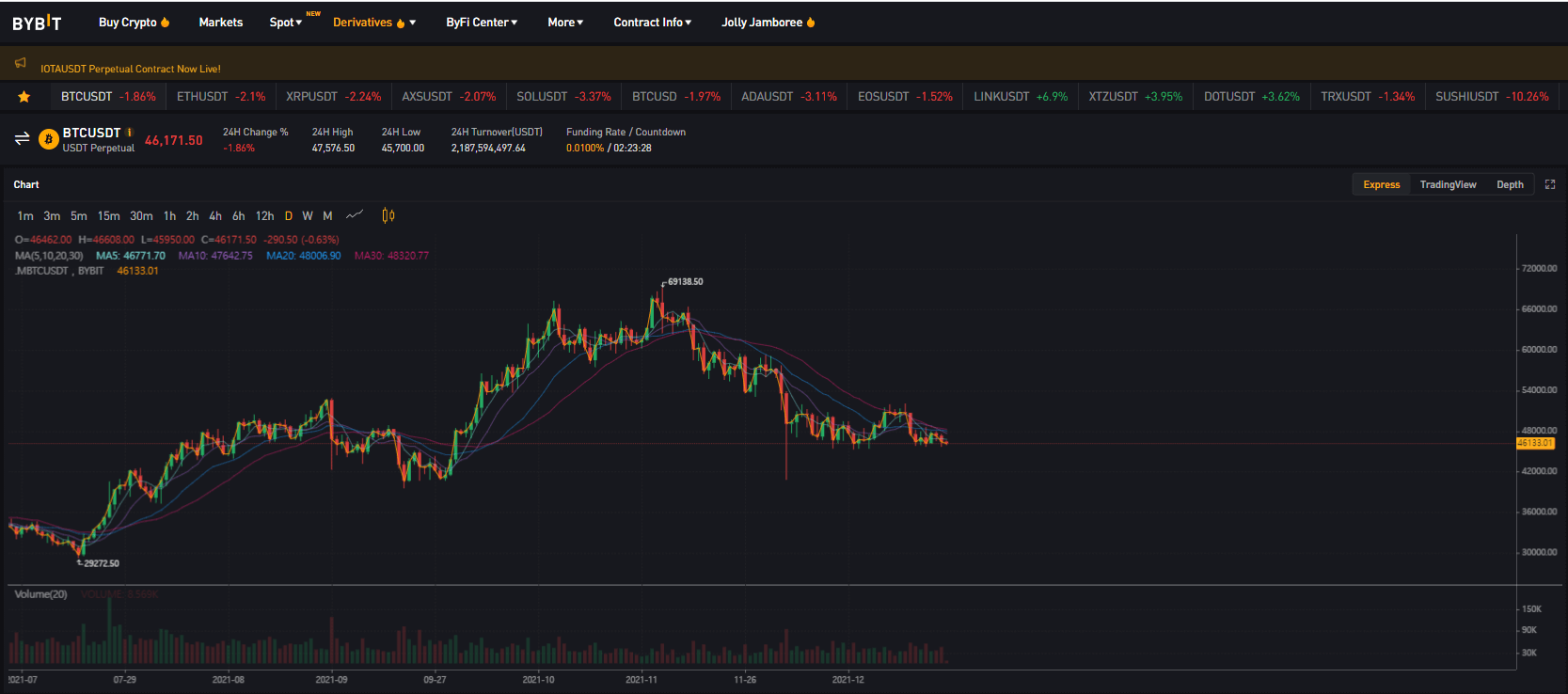1568x694 pixels.
Task: Click the funding rate 0.0100% value
Action: tap(585, 148)
